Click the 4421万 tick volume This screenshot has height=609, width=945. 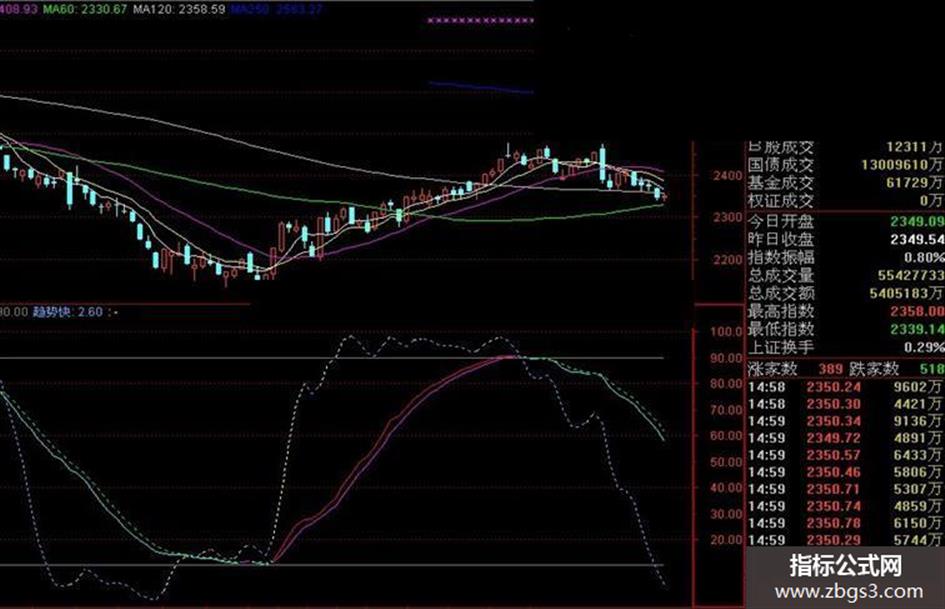918,404
